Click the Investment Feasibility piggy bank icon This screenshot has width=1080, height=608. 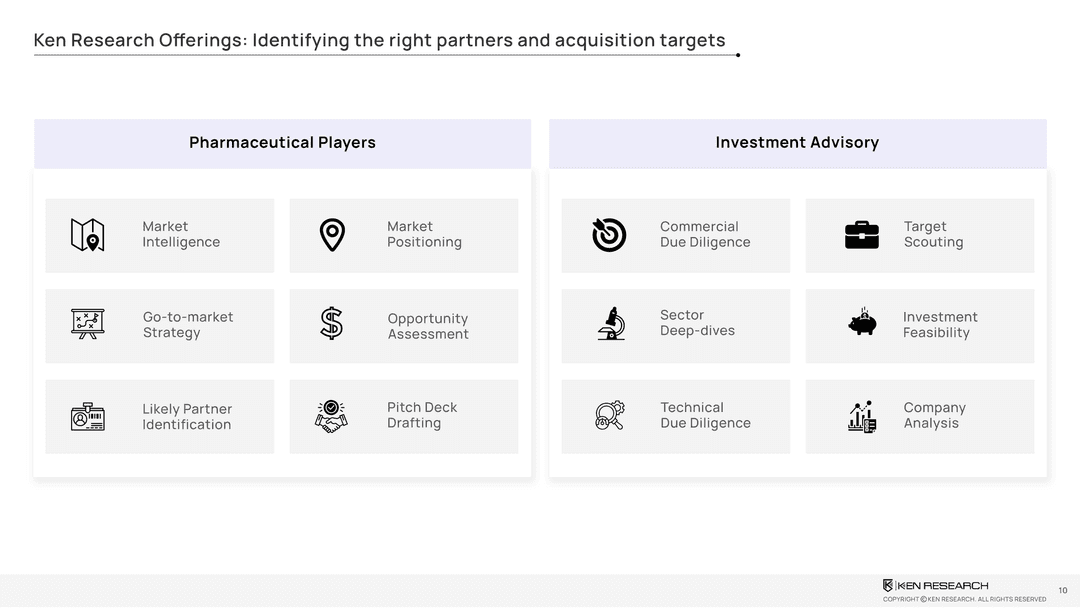862,324
